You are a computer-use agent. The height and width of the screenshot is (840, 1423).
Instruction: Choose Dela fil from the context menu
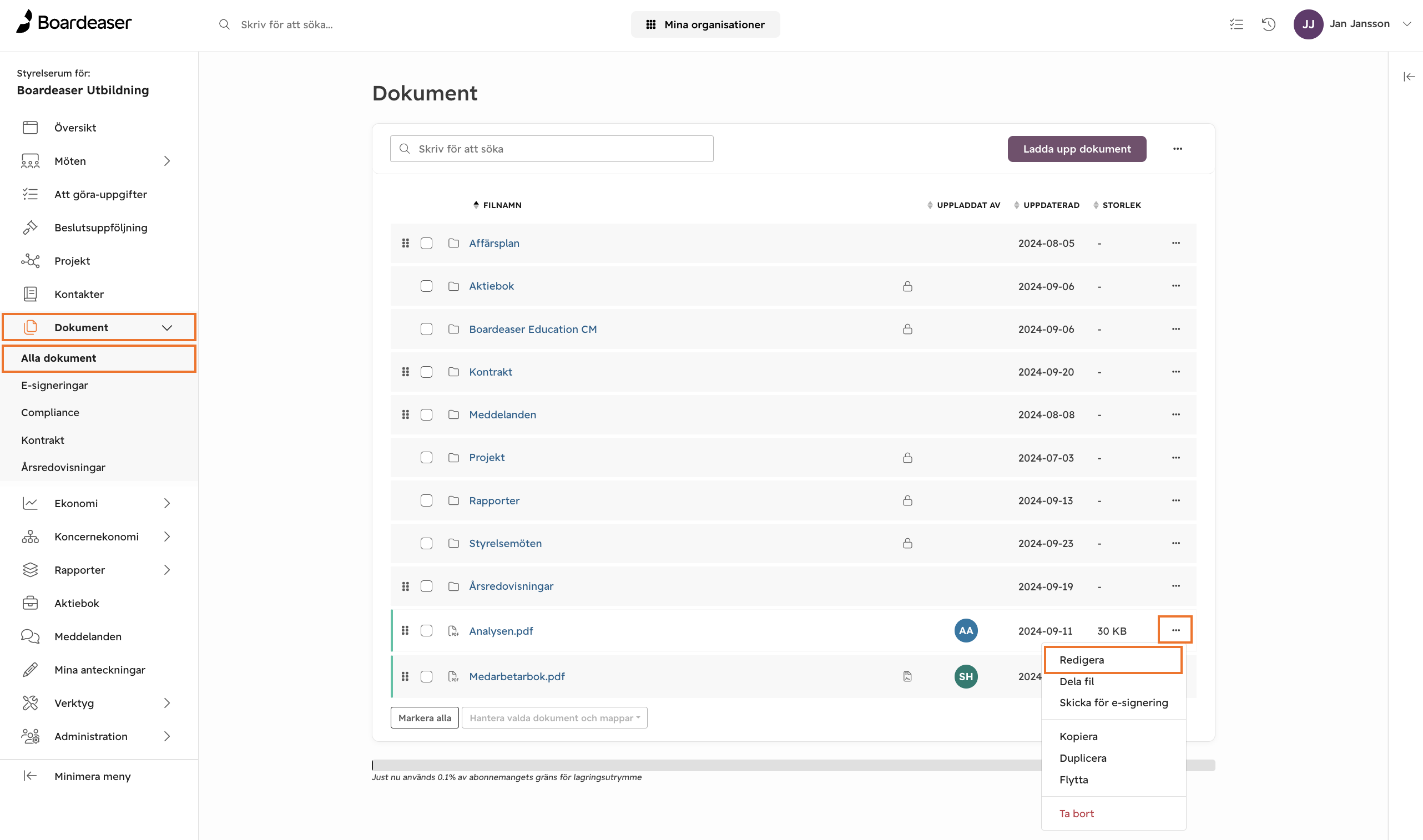[x=1077, y=681]
